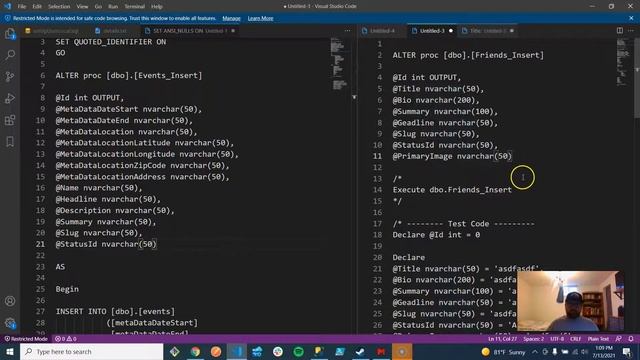
Task: Change the CRLF end-of-line setting
Action: (x=576, y=339)
